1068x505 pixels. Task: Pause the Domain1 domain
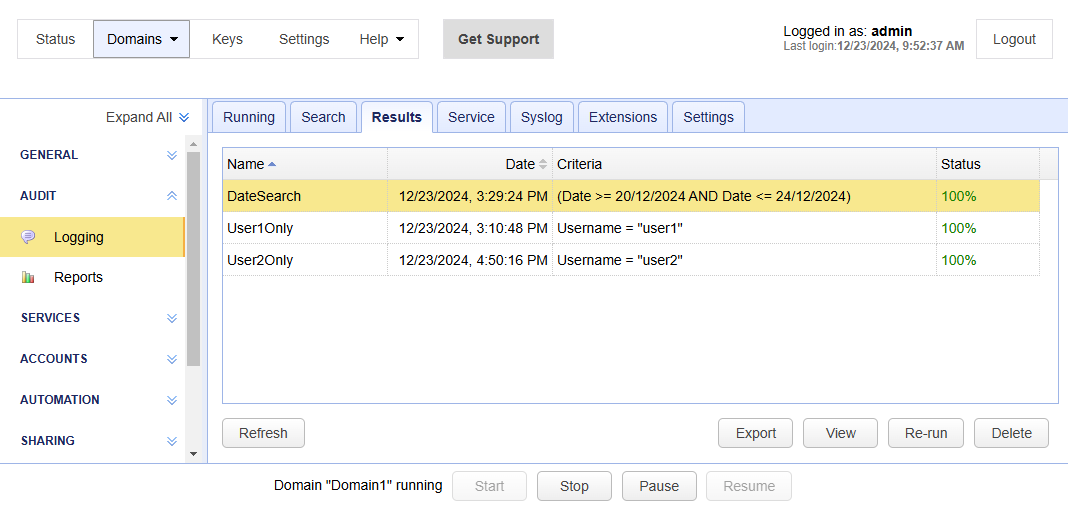pyautogui.click(x=659, y=486)
